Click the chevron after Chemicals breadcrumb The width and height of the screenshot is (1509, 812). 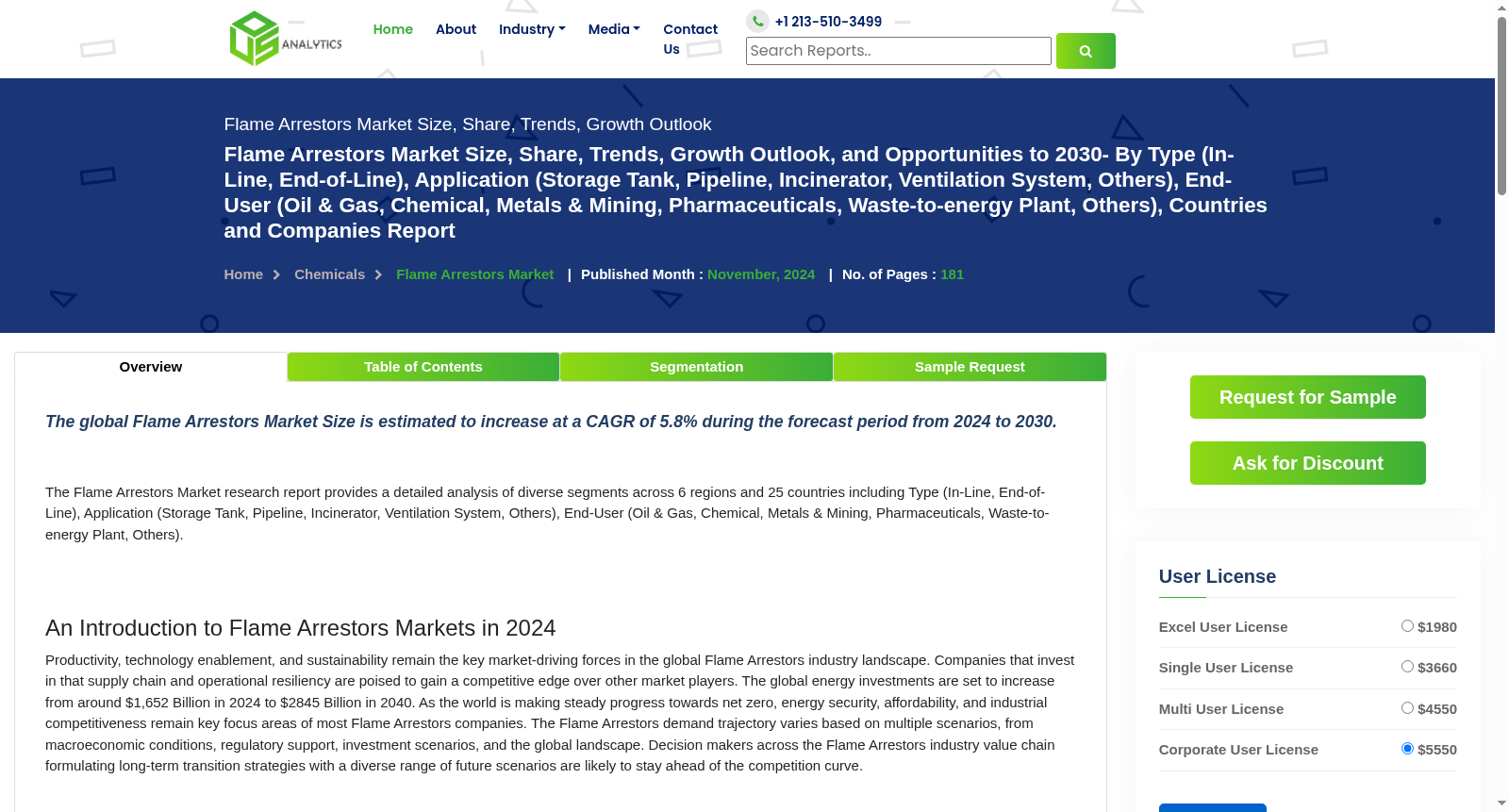378,274
